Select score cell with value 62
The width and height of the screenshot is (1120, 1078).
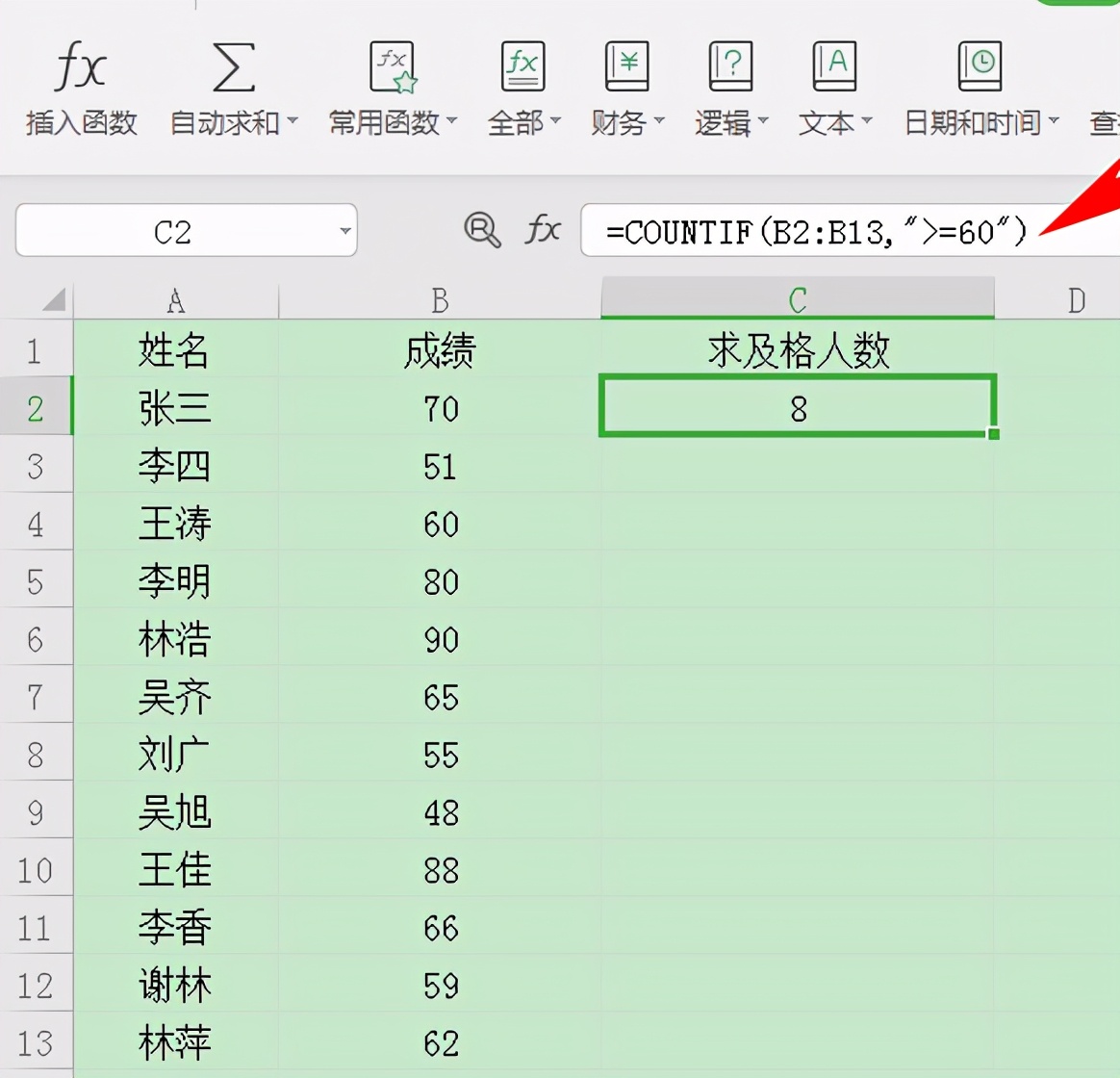click(x=440, y=1042)
